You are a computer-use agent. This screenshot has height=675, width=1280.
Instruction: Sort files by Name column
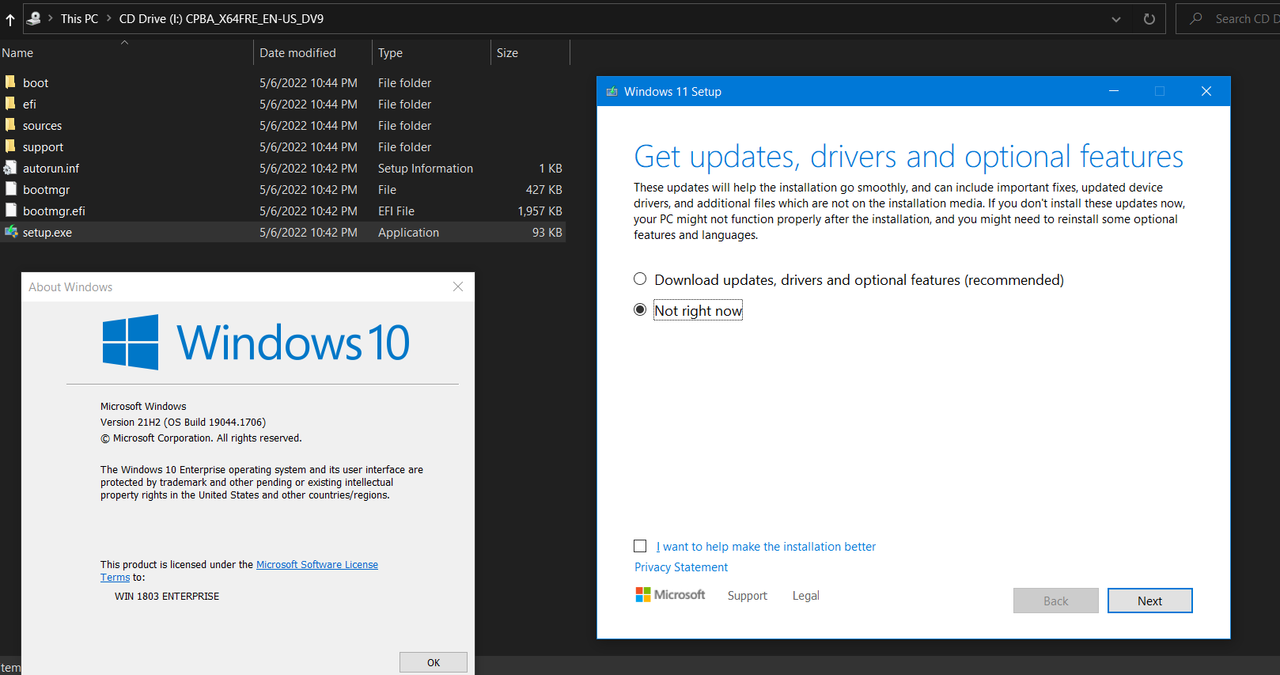(x=126, y=53)
